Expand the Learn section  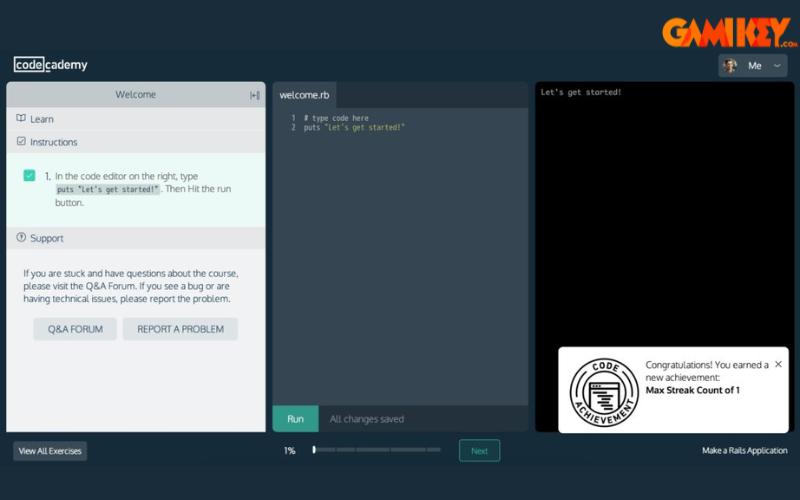136,119
